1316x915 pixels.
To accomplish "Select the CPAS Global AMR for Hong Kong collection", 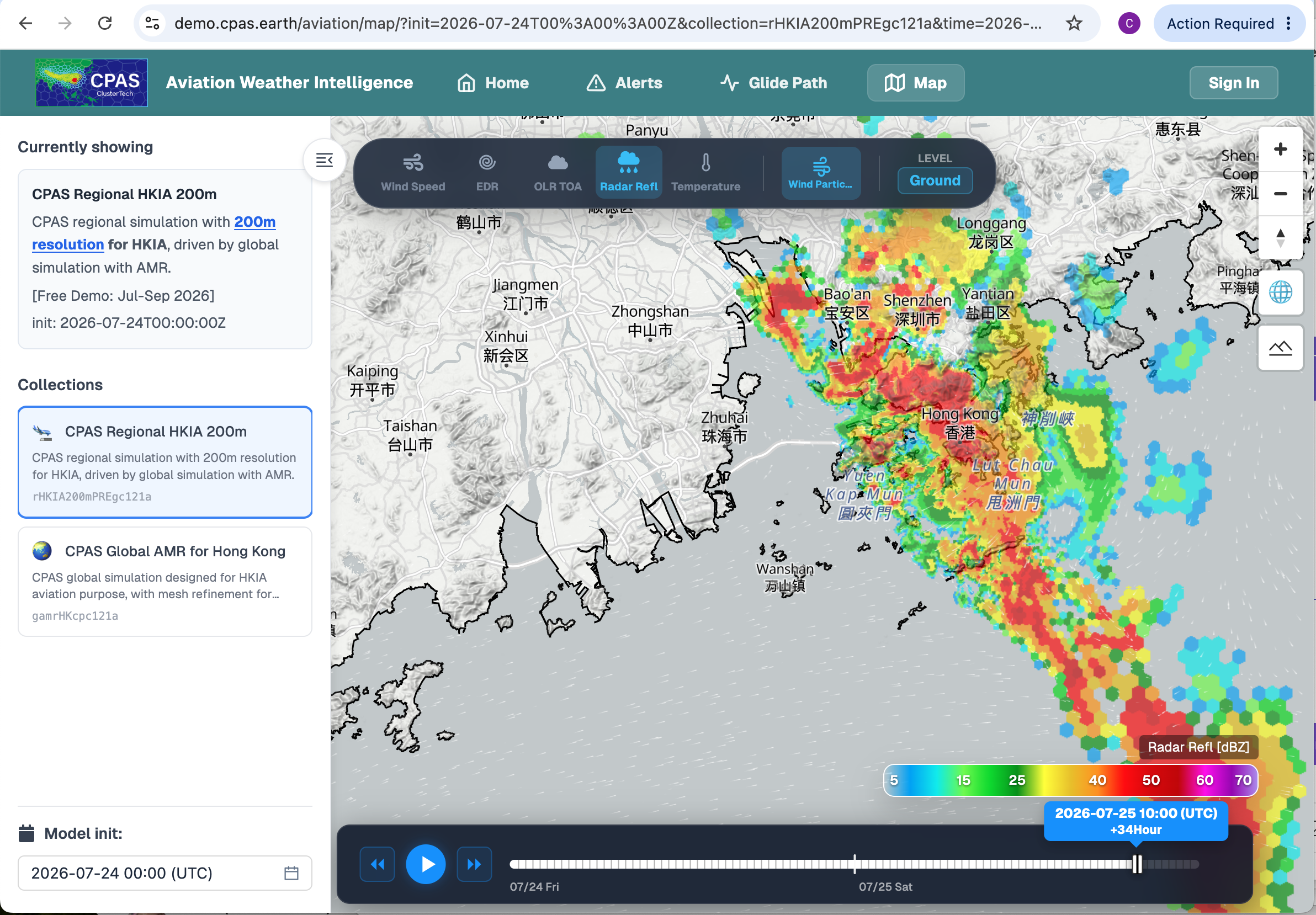I will coord(165,582).
